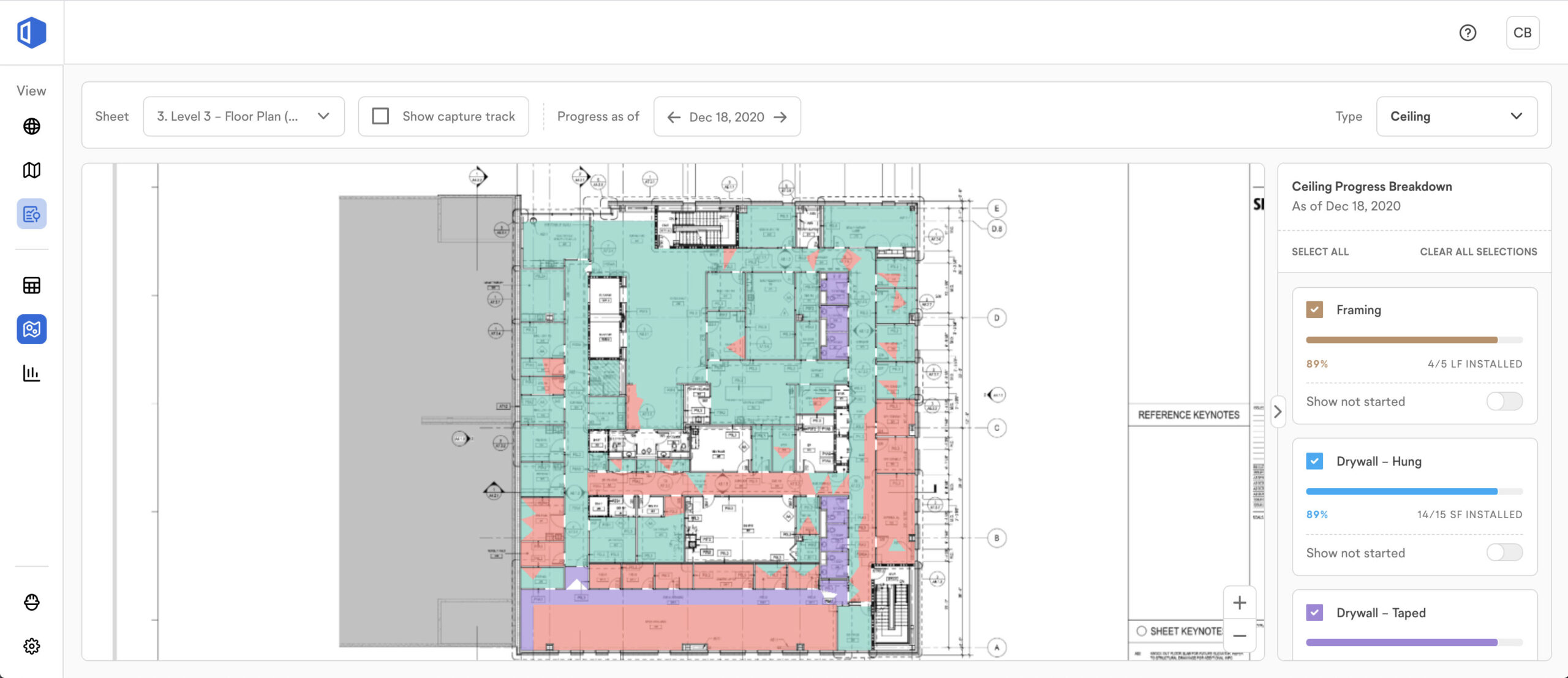Uncheck the Framing checkbox
The width and height of the screenshot is (1568, 678).
coord(1314,310)
